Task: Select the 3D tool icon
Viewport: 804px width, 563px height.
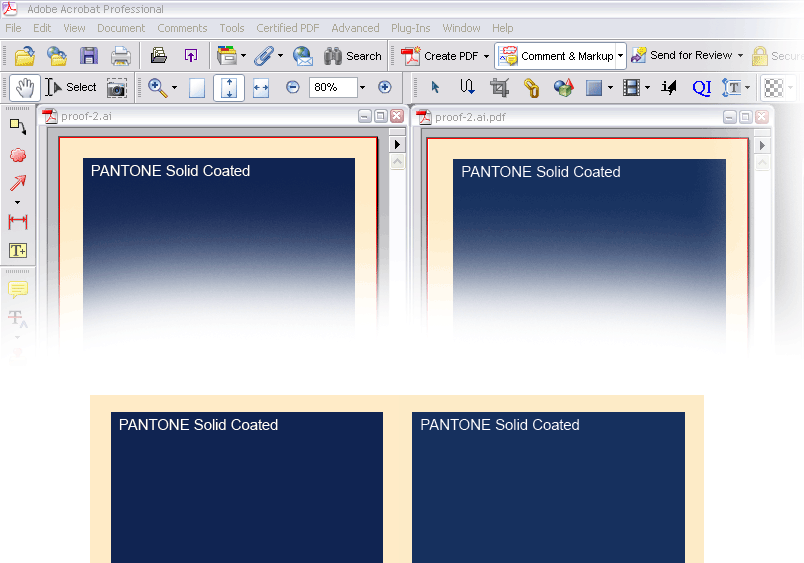Action: [564, 88]
